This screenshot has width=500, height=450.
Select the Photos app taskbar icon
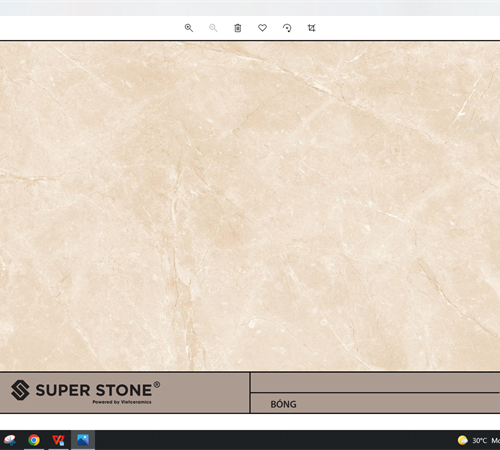83,440
